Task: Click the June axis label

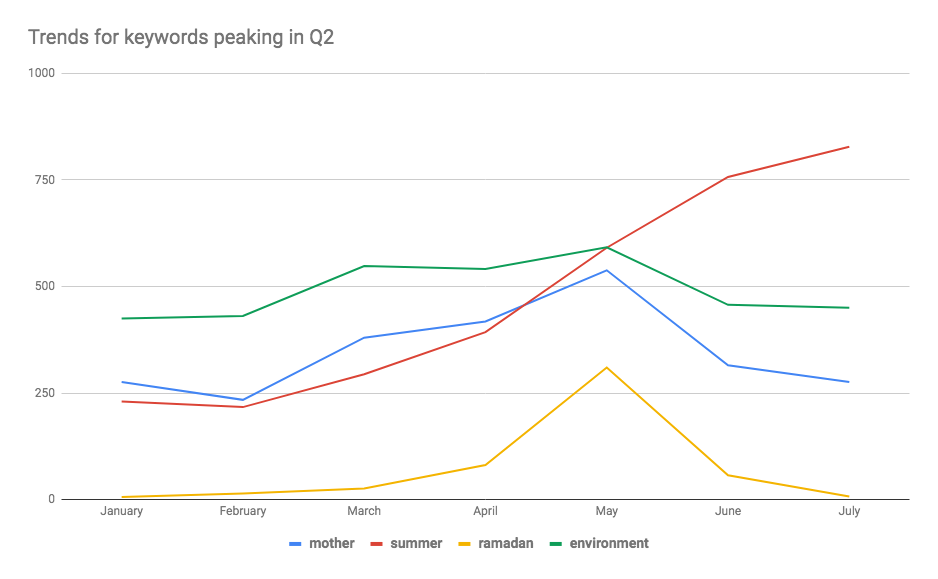Action: tap(728, 511)
